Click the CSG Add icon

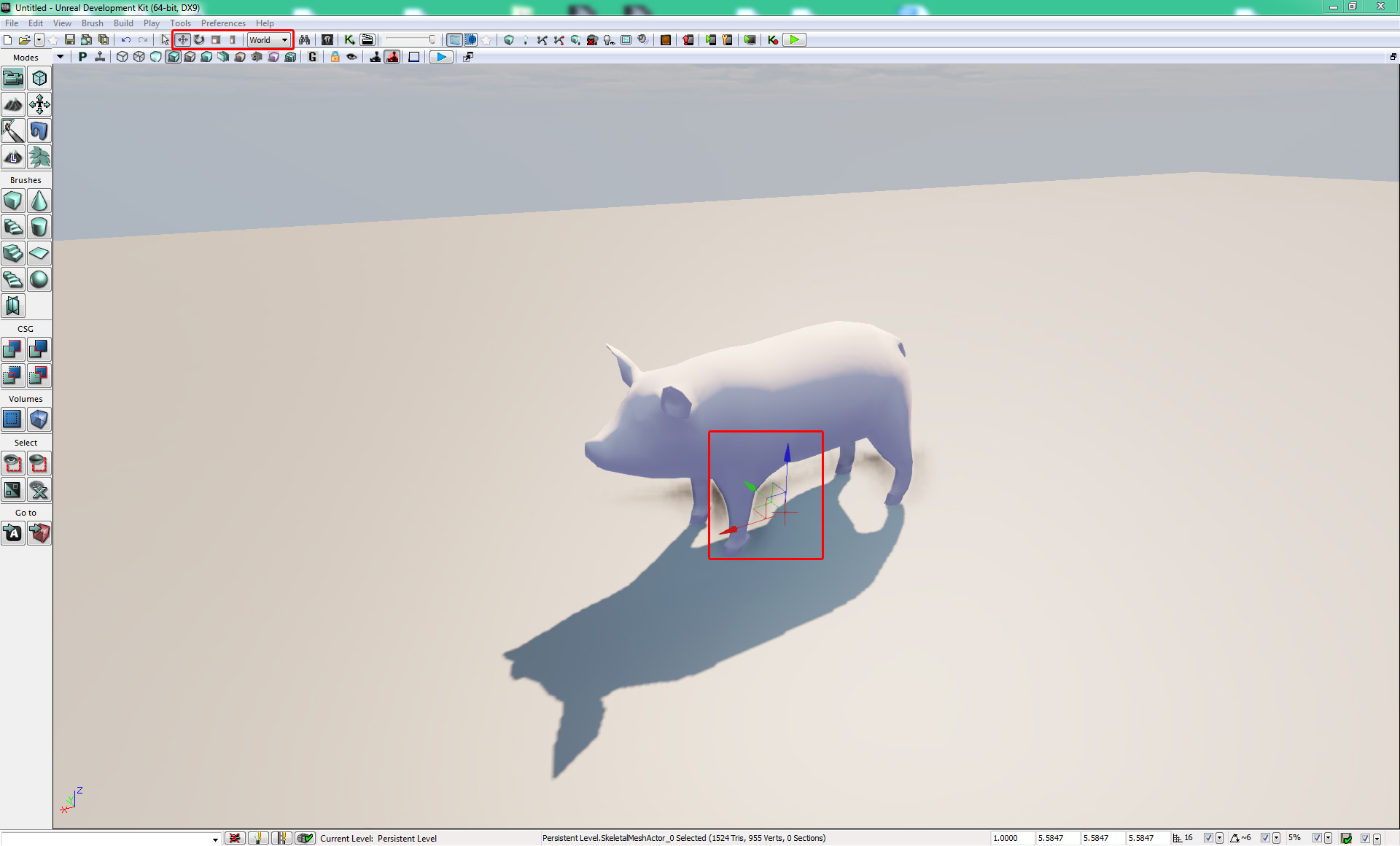tap(13, 349)
